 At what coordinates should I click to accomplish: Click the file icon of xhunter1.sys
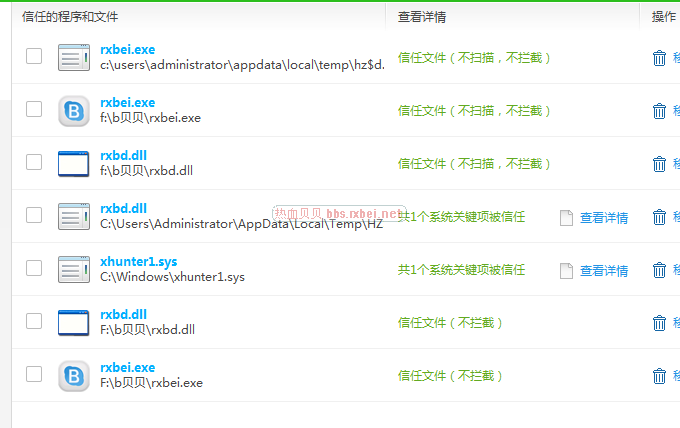point(74,270)
